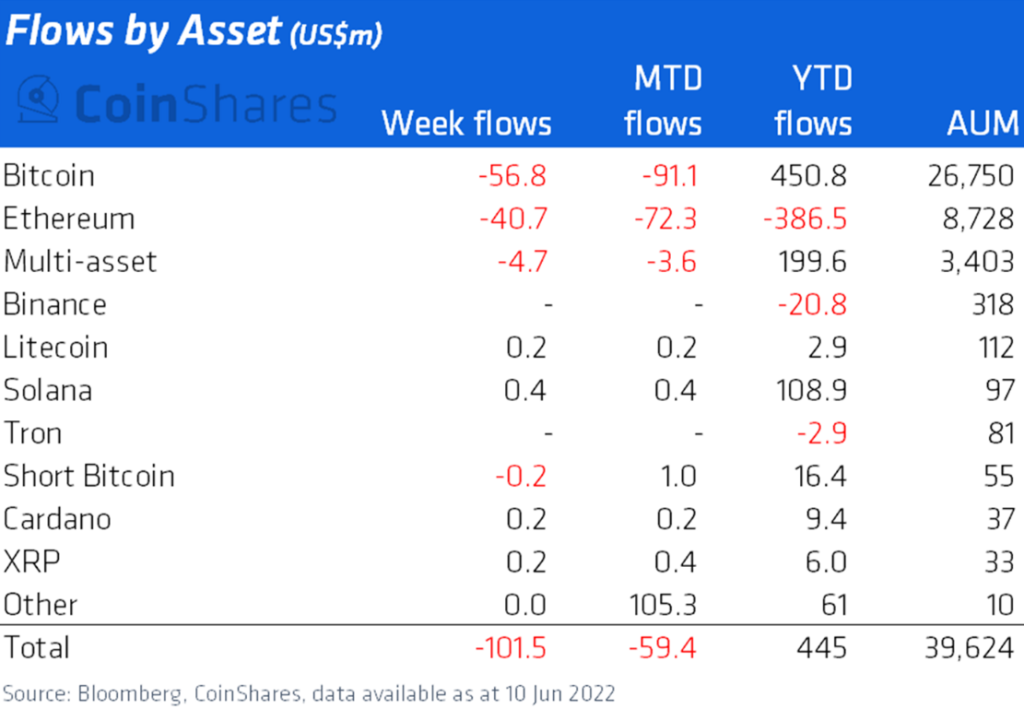This screenshot has width=1024, height=709.
Task: Select the Cardano row label
Action: (x=57, y=519)
